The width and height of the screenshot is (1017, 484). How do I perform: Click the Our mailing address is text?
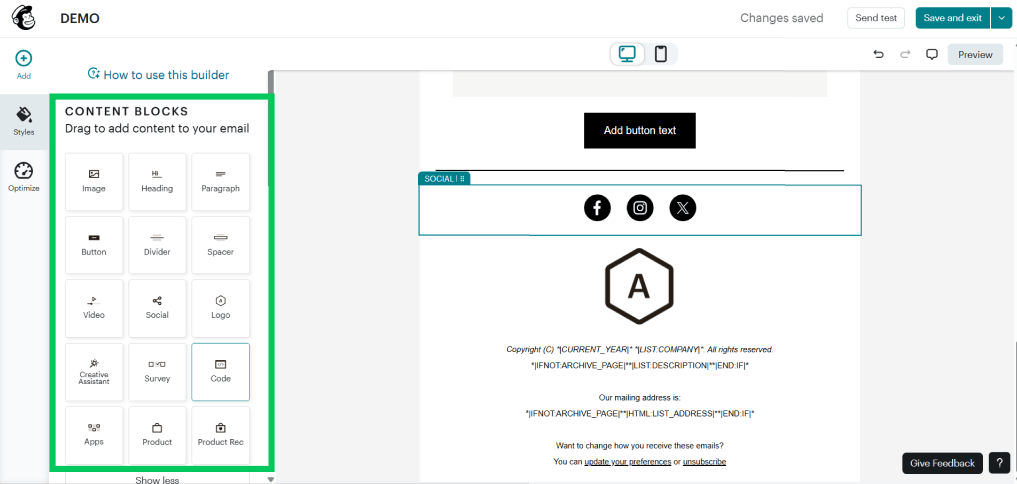pyautogui.click(x=640, y=398)
